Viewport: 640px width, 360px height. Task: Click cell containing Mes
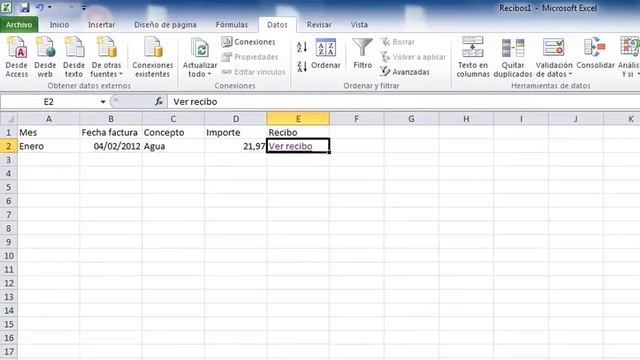coord(49,132)
